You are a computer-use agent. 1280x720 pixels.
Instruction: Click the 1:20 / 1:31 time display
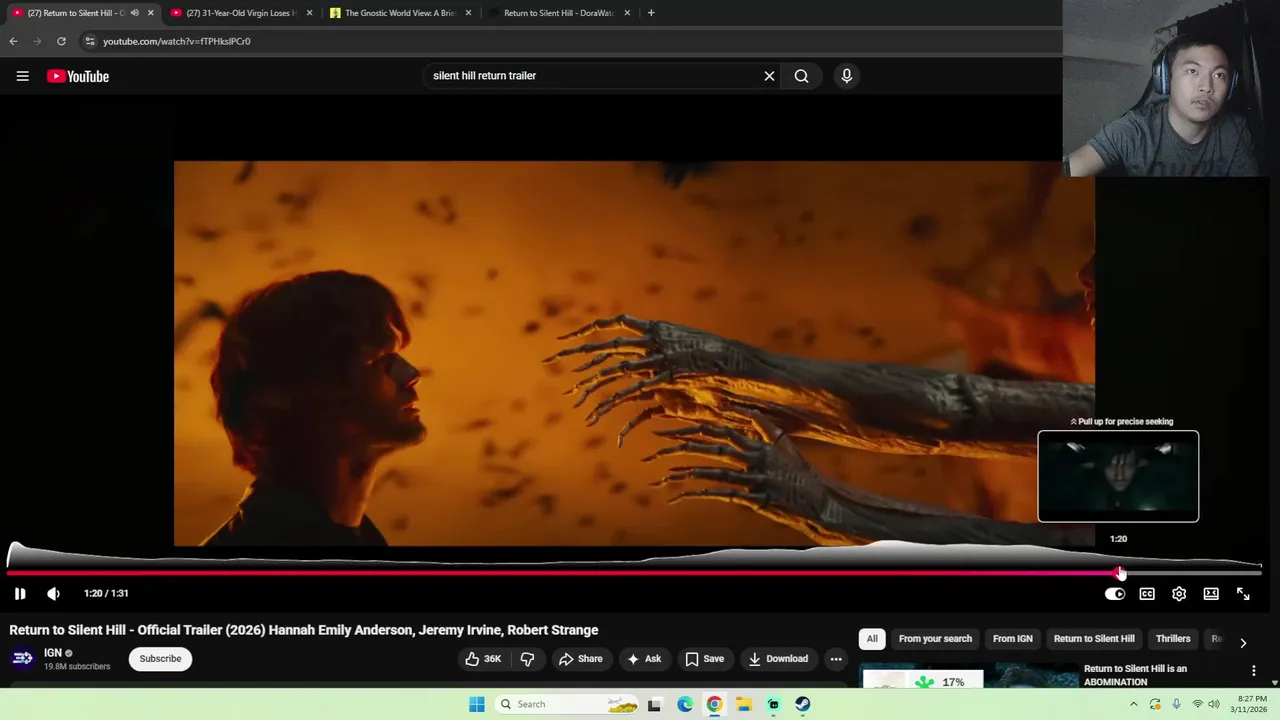pyautogui.click(x=106, y=593)
